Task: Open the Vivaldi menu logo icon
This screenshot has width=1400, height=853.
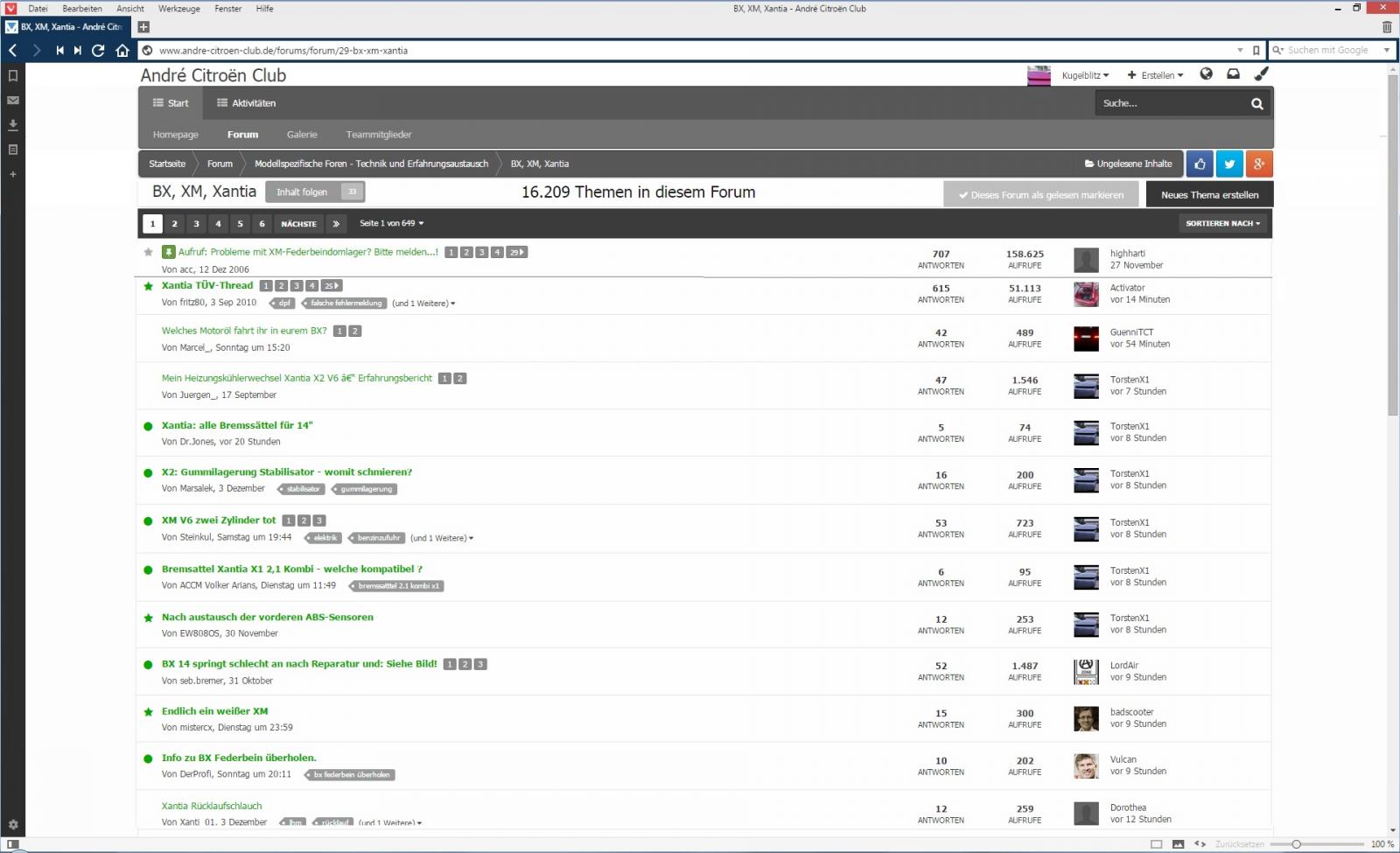Action: (10, 8)
